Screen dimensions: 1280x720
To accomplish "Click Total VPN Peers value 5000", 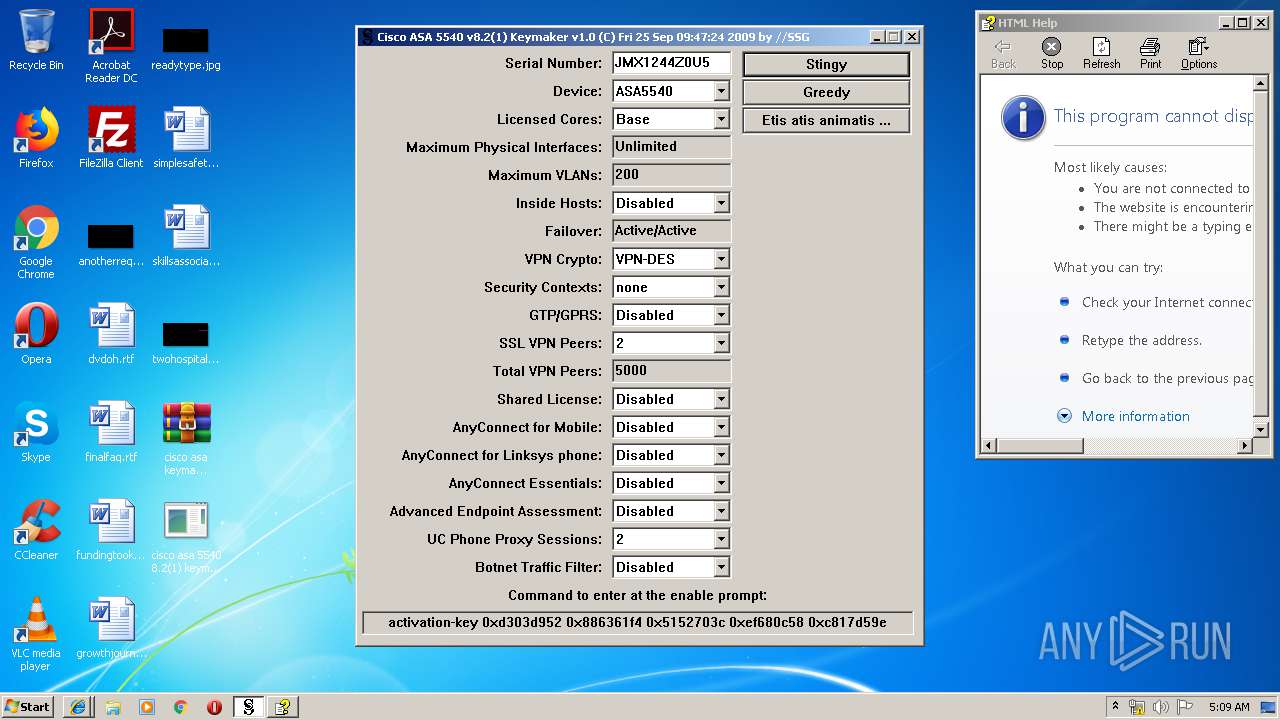I will pos(671,371).
